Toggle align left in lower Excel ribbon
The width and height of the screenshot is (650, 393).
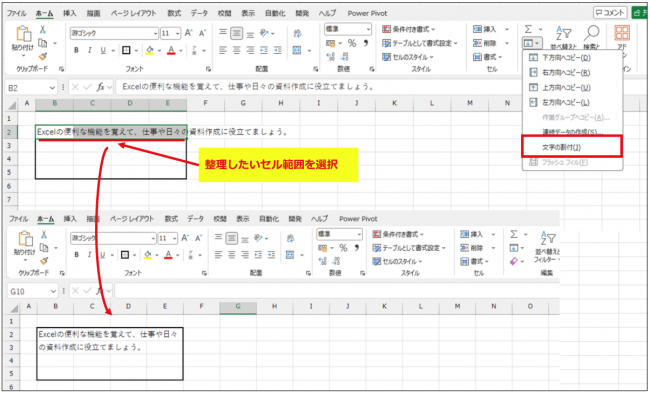(218, 255)
